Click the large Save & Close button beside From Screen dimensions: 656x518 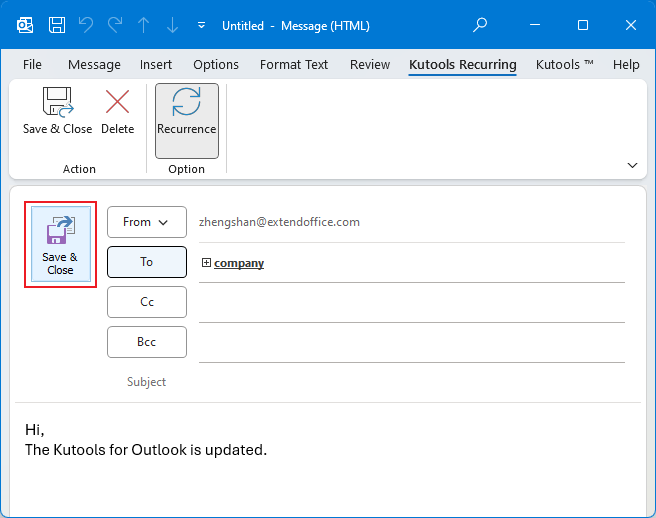61,244
